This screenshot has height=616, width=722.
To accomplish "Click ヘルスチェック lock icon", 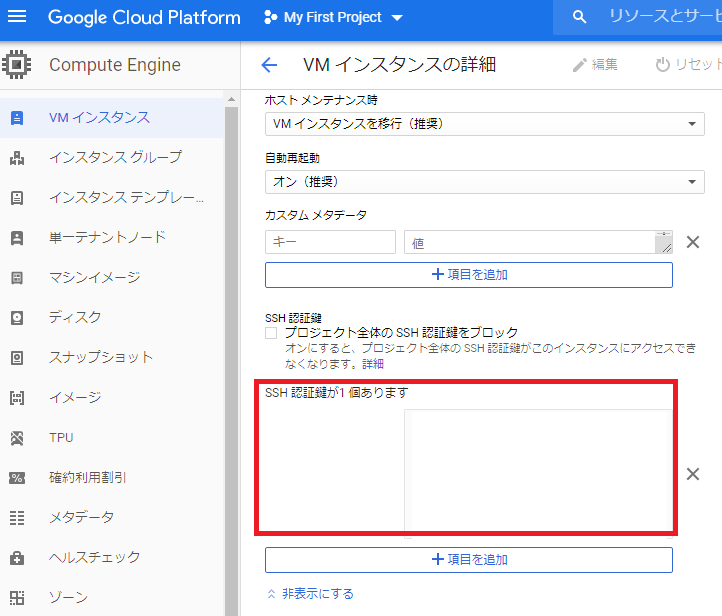I will [17, 558].
